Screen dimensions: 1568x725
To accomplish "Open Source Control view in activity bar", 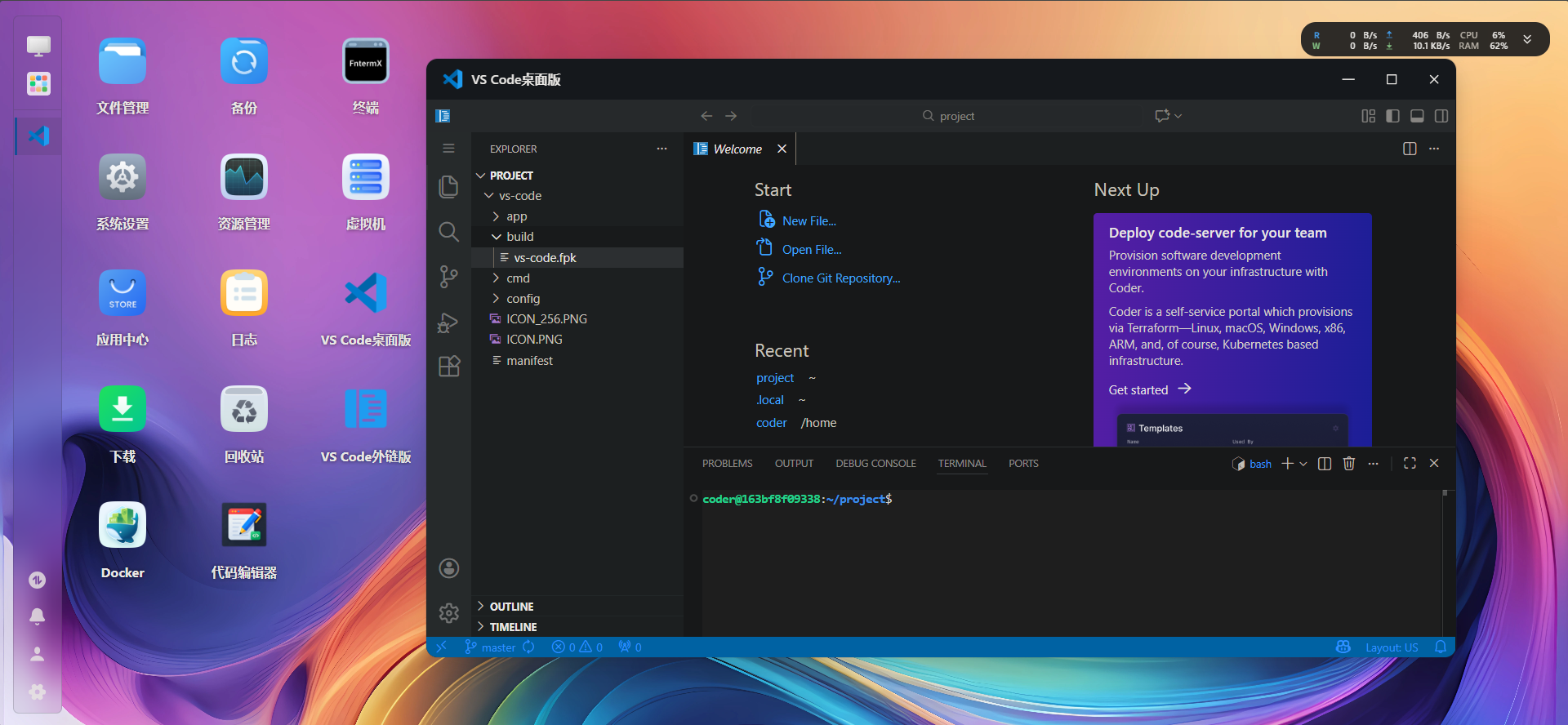I will [x=448, y=277].
